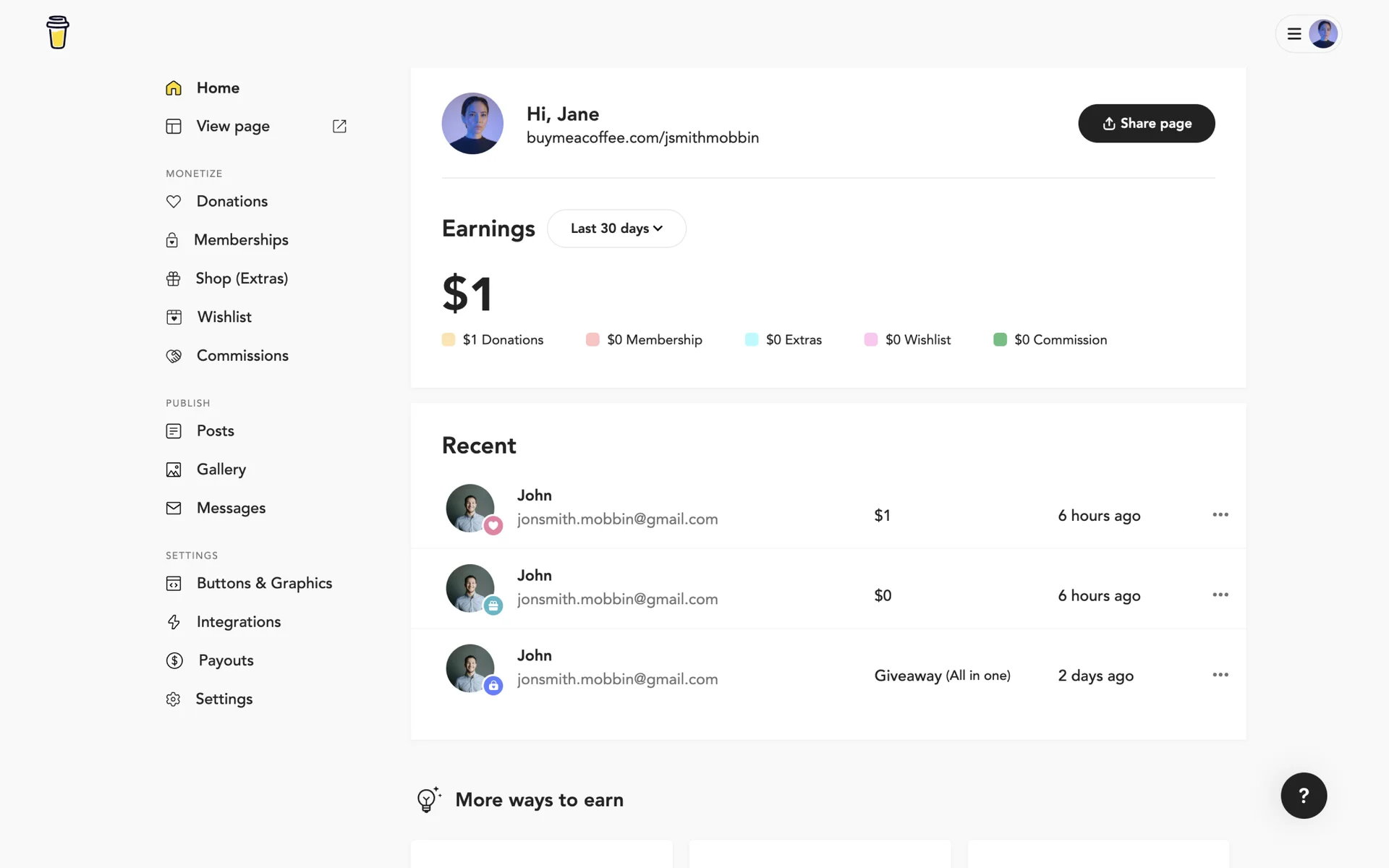
Task: Click the lightning icon beside Integrations
Action: click(174, 622)
